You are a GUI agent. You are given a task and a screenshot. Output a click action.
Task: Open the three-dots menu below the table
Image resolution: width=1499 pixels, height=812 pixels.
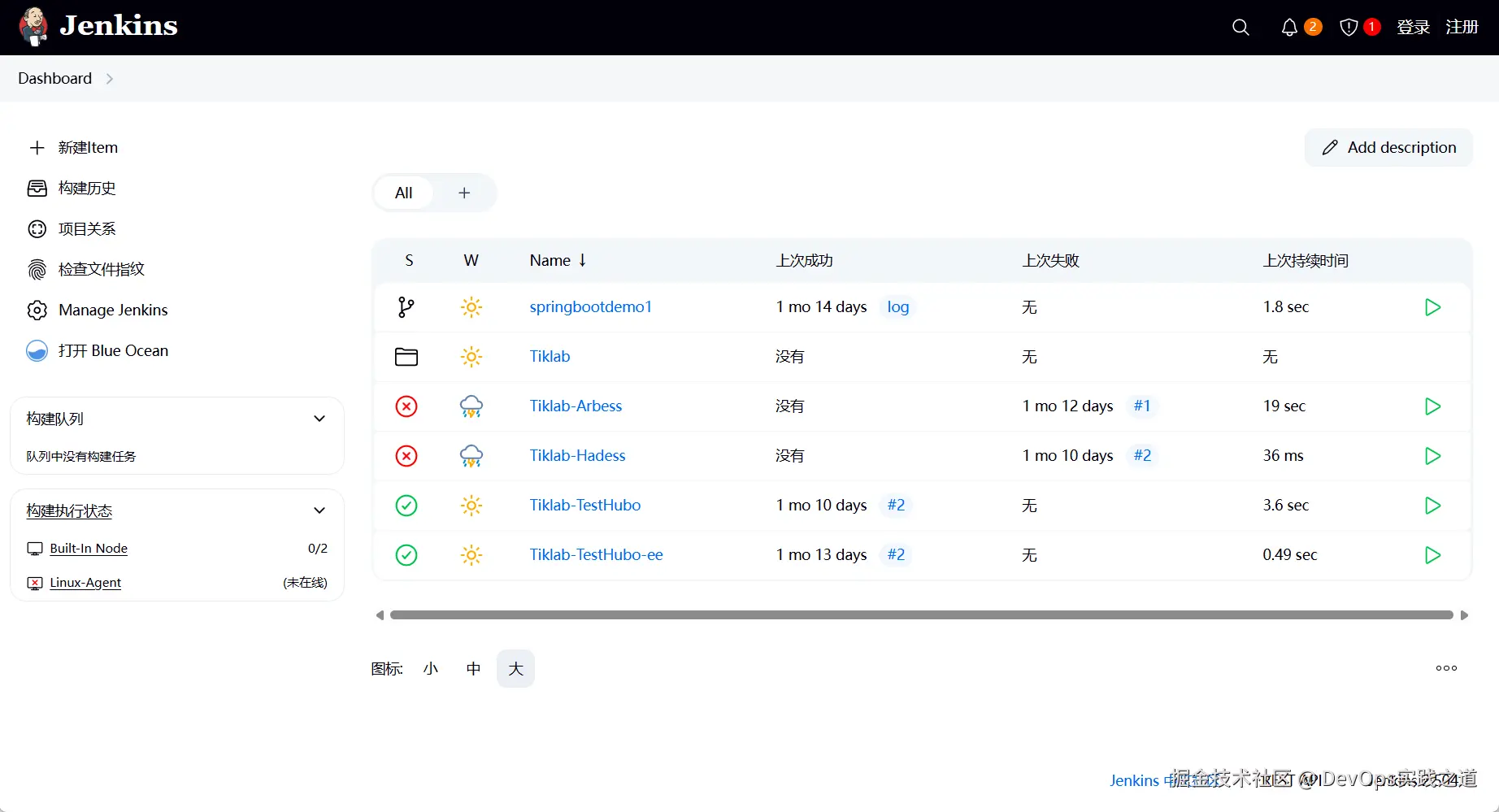(1446, 668)
